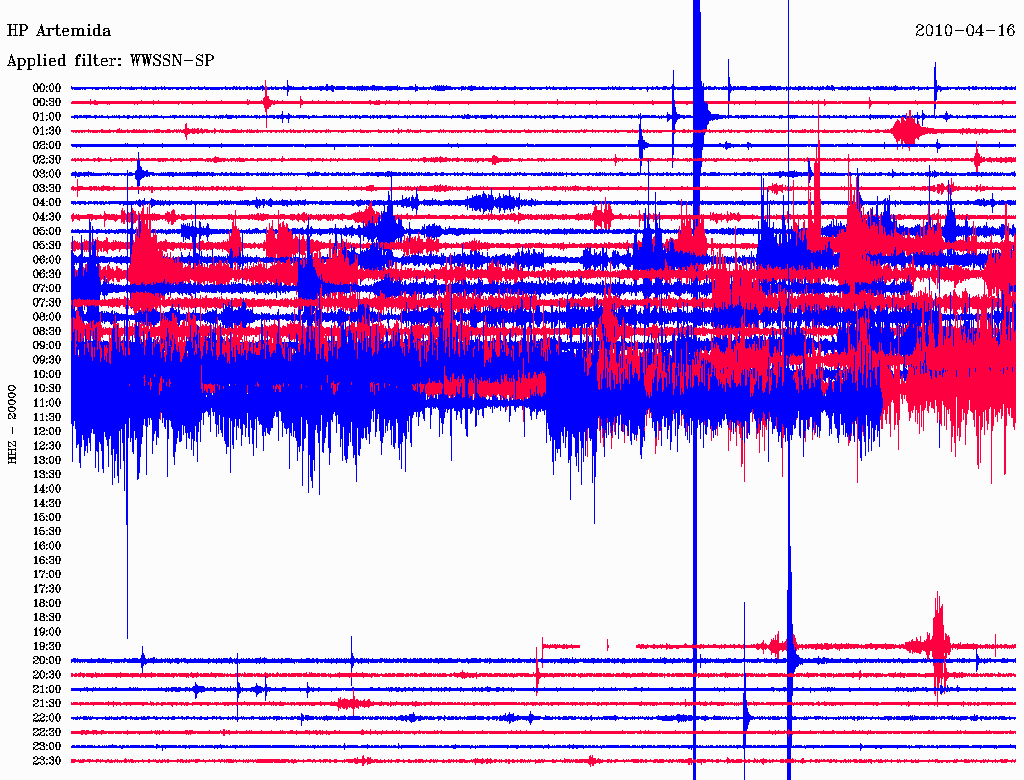Viewport: 1024px width, 780px height.
Task: Click the '04:00' time label
Action: click(x=47, y=203)
